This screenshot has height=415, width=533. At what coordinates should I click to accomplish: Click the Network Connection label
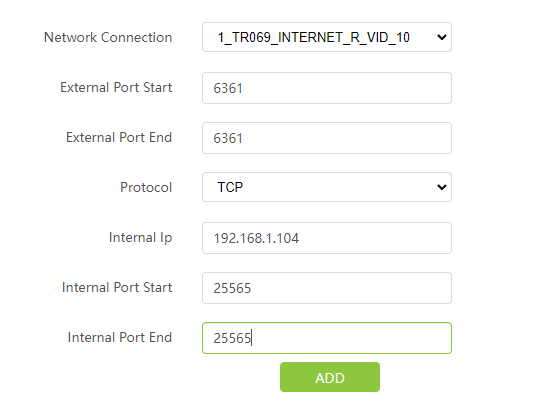[108, 37]
